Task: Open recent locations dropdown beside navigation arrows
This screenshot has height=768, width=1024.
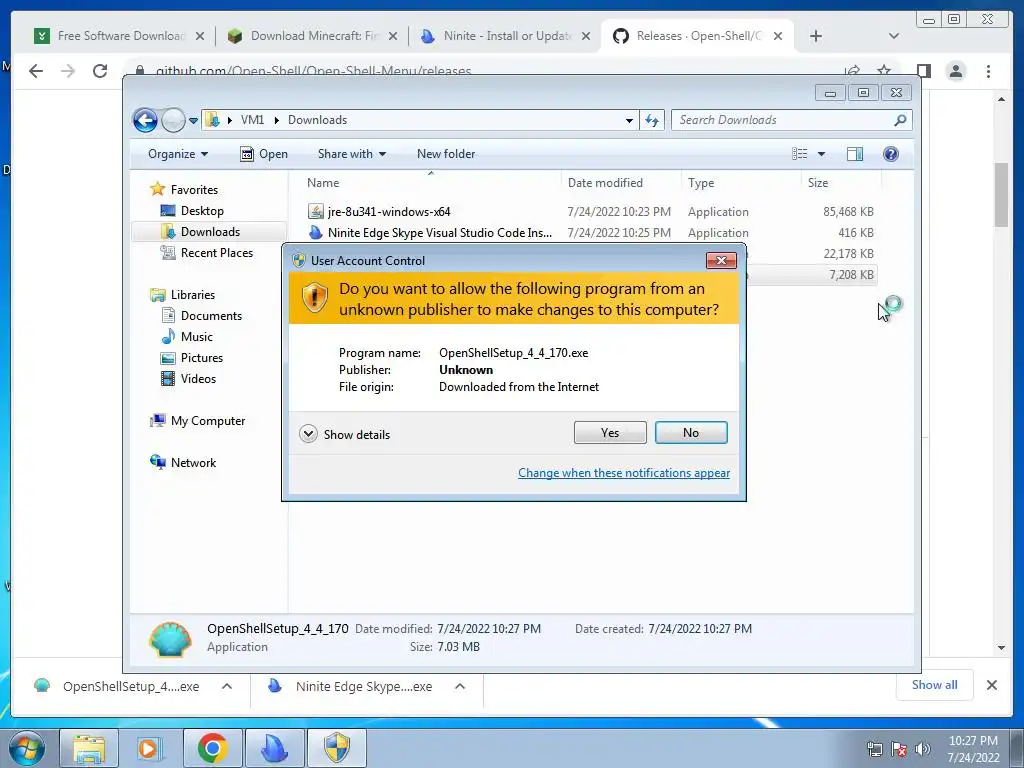Action: point(193,121)
